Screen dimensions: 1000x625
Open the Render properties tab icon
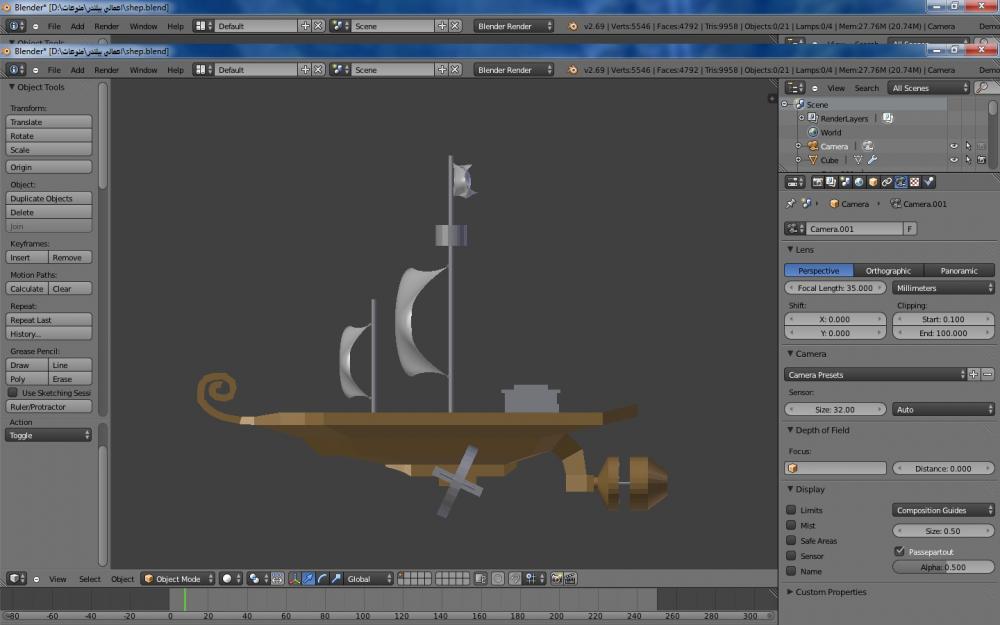pos(817,182)
